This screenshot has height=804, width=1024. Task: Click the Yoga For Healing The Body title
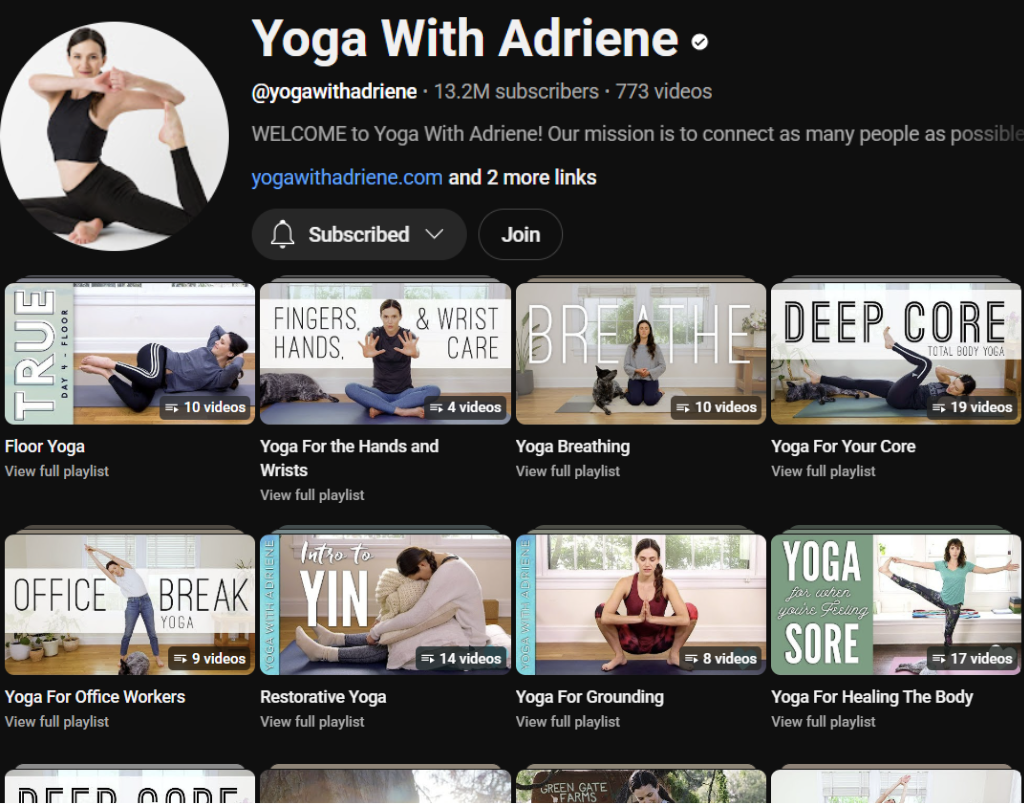point(872,698)
